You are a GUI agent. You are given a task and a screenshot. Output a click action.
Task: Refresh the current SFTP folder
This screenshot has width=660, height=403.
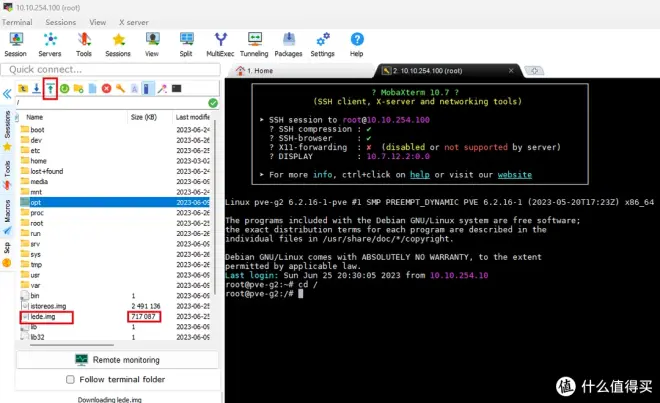(64, 88)
